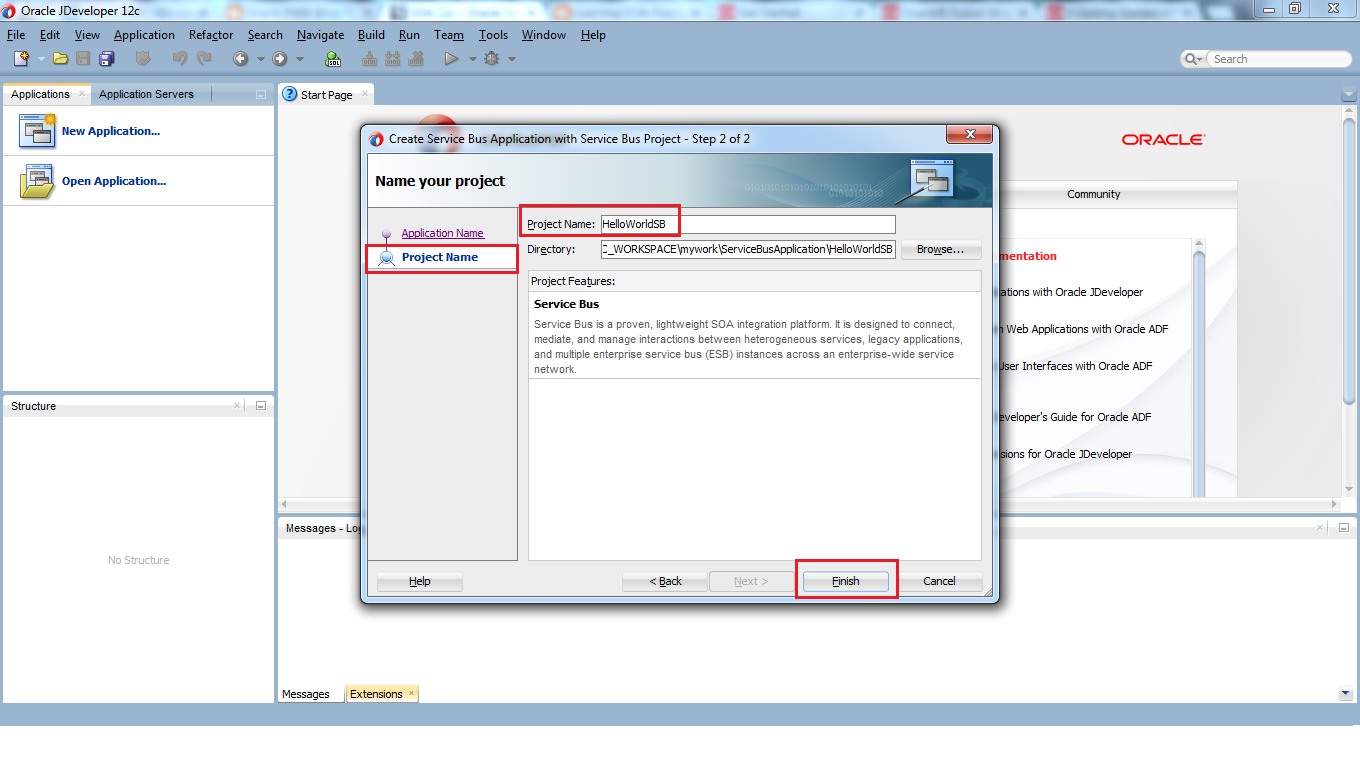This screenshot has width=1360, height=768.
Task: Click the Open Application folder icon
Action: point(37,181)
